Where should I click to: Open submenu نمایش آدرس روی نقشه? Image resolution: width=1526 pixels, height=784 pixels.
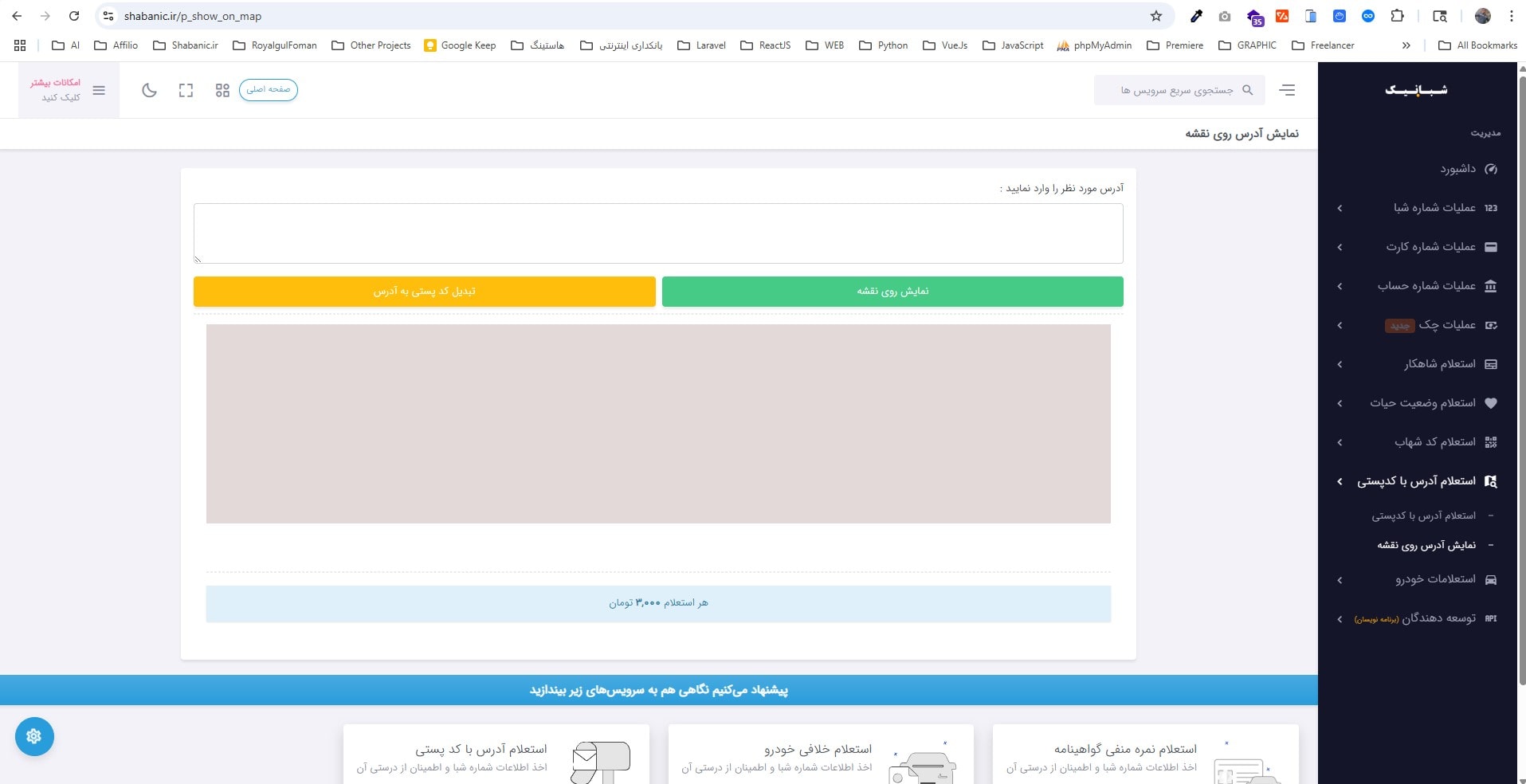[x=1426, y=545]
